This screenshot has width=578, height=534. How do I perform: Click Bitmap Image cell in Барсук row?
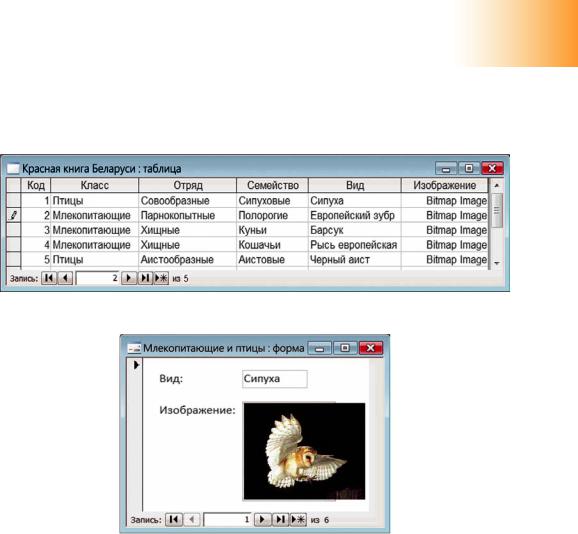click(445, 230)
